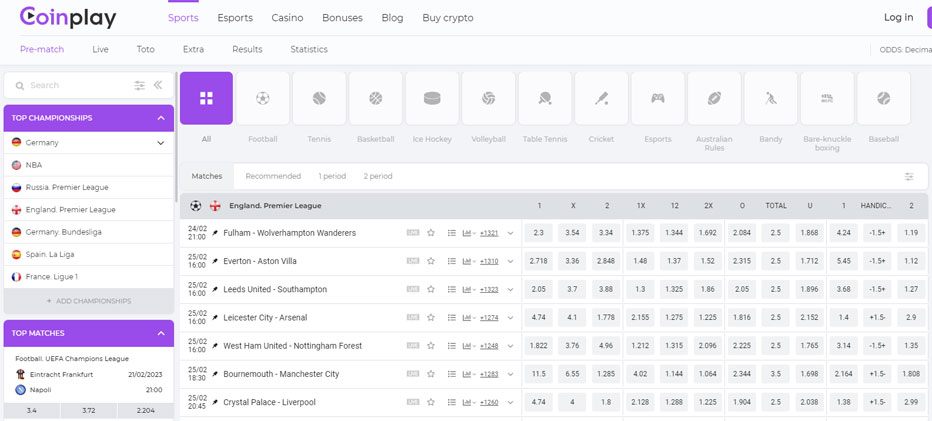Switch to the Recommended tab

coord(273,177)
